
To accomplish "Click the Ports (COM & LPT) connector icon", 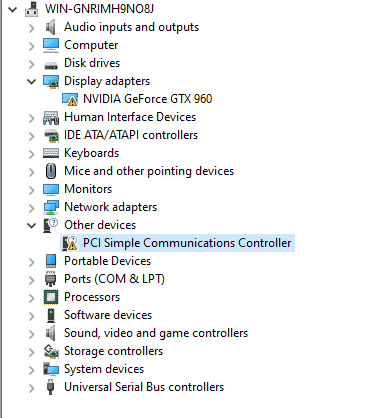I will [50, 279].
